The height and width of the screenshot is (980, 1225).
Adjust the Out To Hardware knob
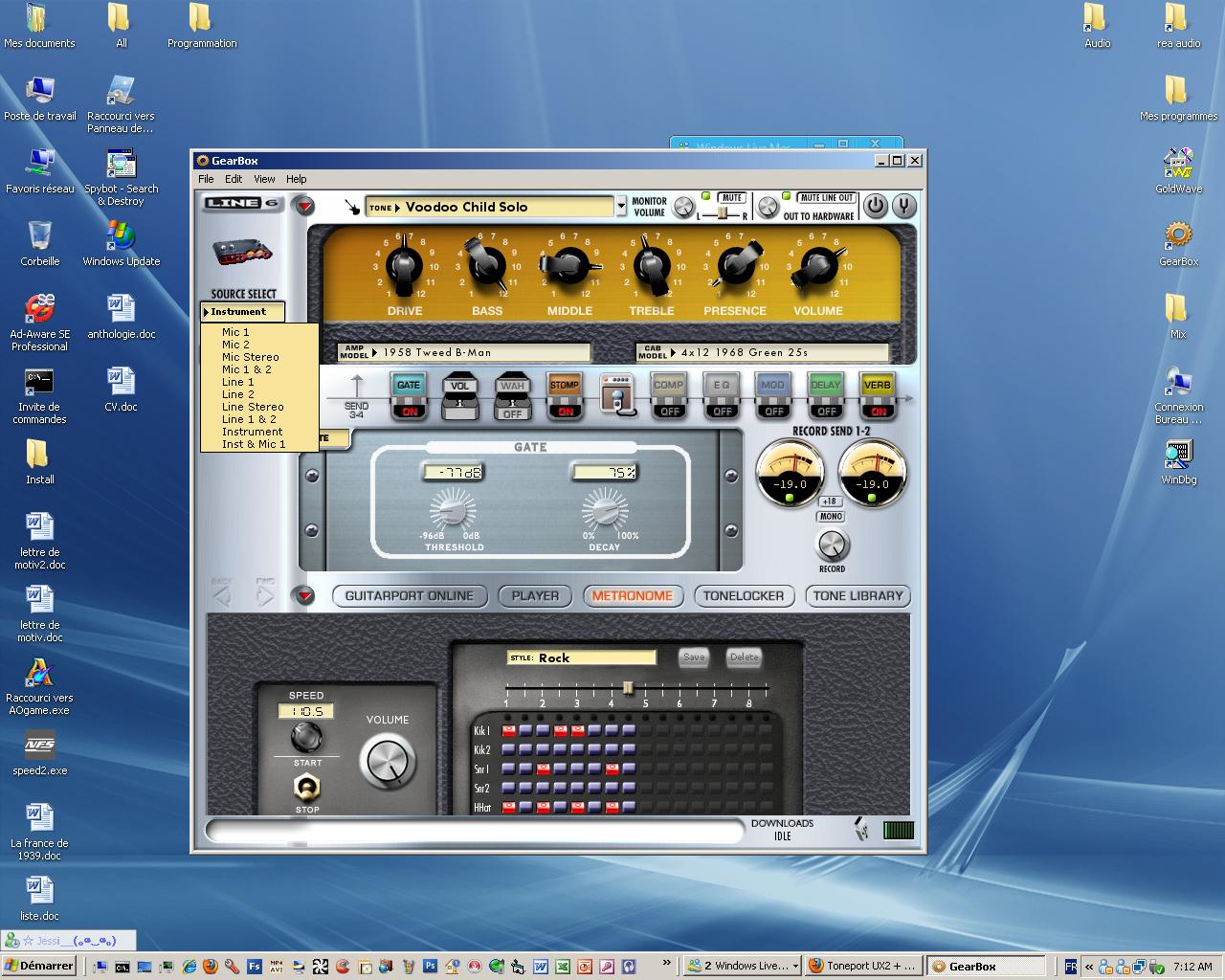pos(768,207)
